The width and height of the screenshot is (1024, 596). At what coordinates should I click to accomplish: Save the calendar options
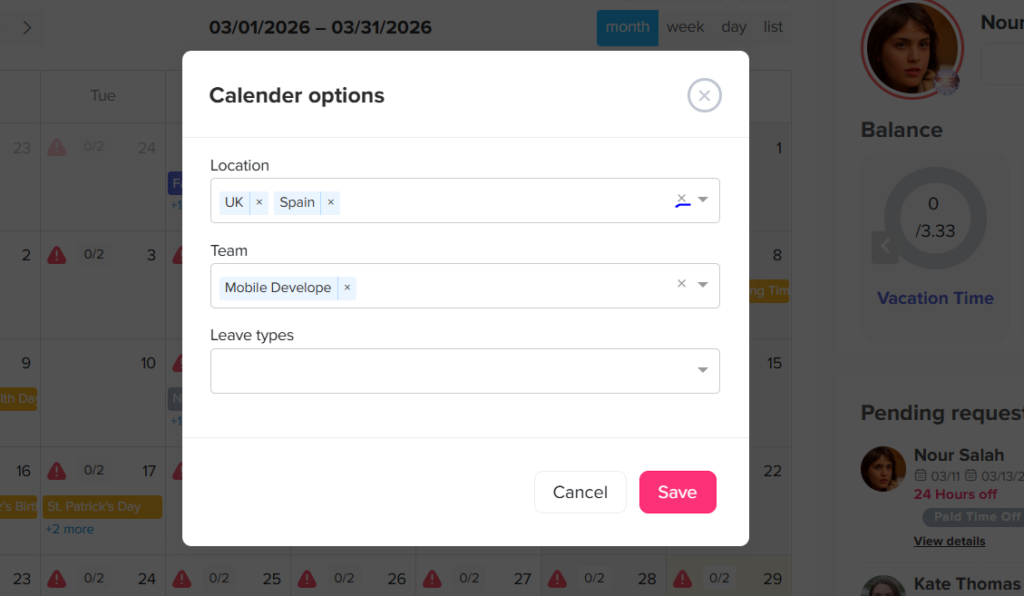coord(677,492)
